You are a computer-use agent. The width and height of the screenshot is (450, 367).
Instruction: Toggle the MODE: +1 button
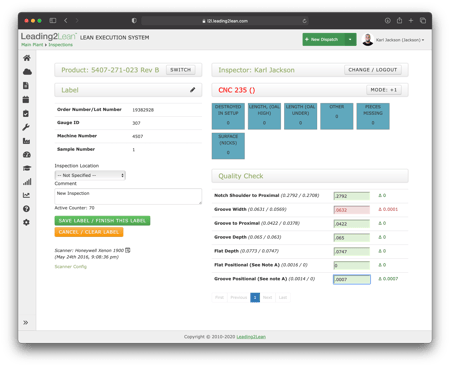[384, 90]
